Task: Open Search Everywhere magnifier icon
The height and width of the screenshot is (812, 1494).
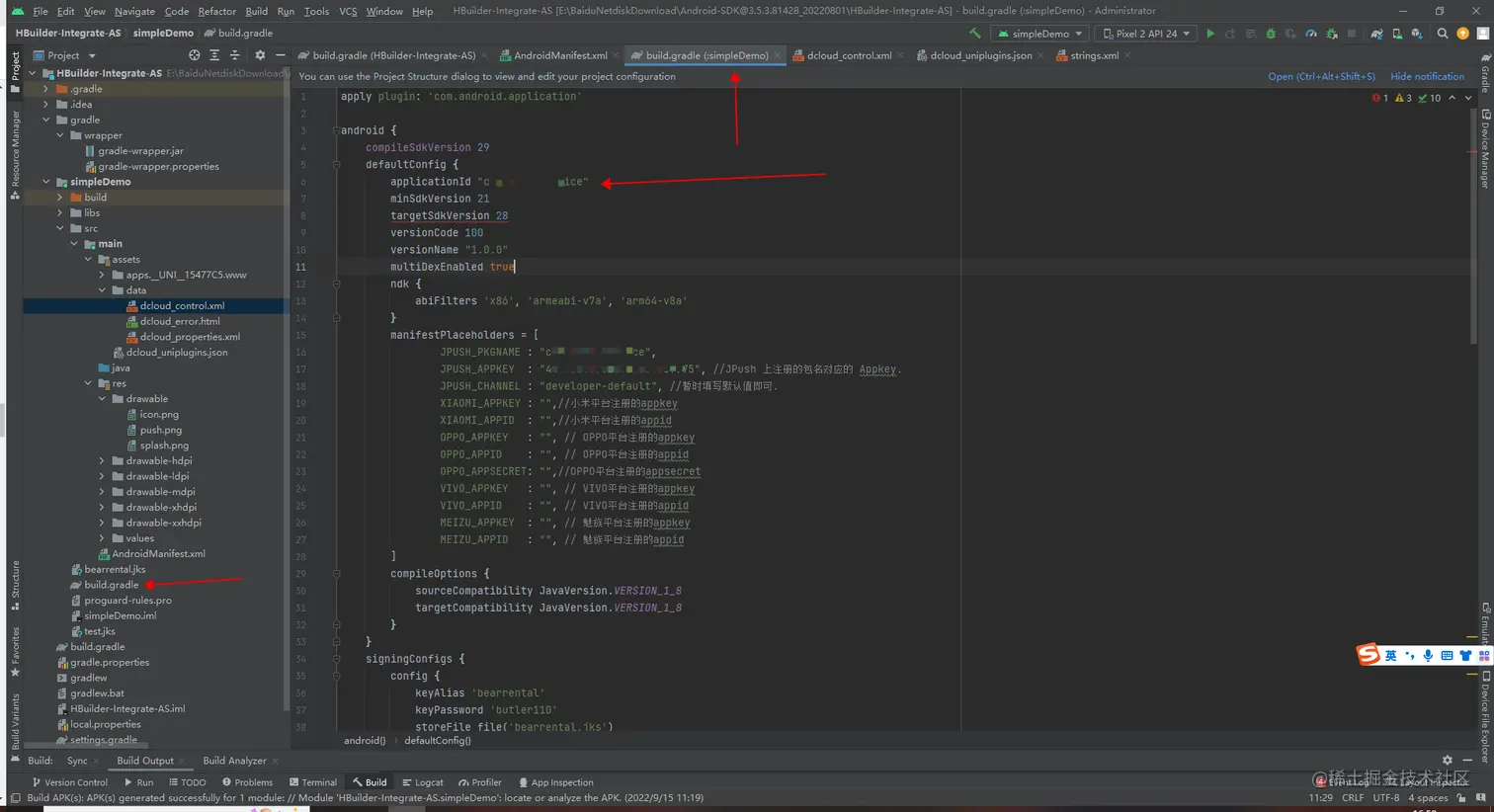Action: [1443, 34]
